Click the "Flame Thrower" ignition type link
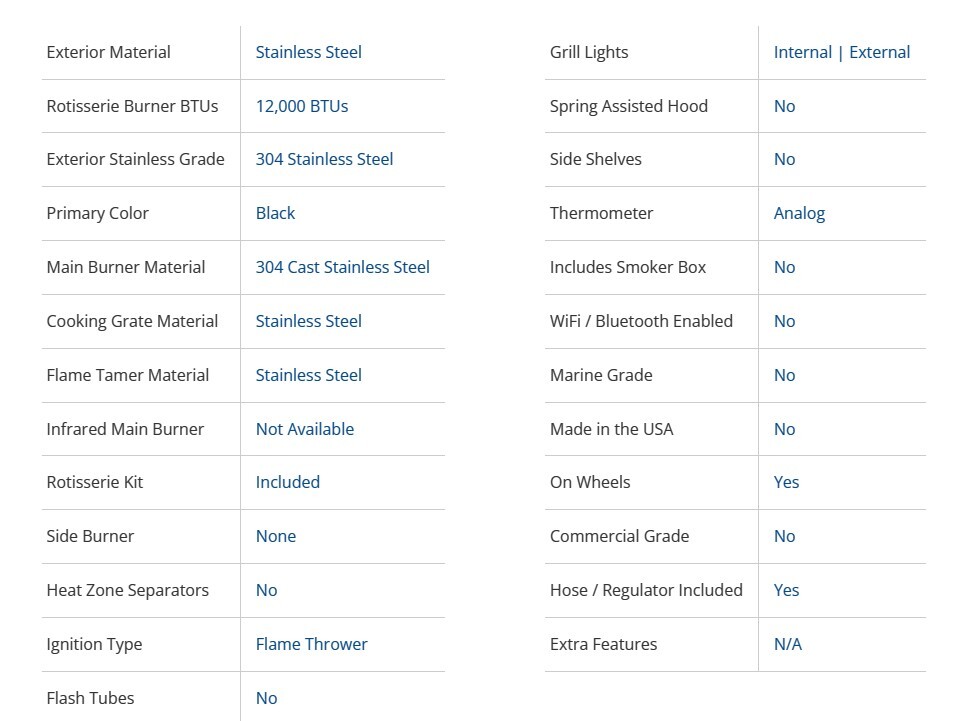Viewport: 954px width, 721px height. tap(311, 644)
